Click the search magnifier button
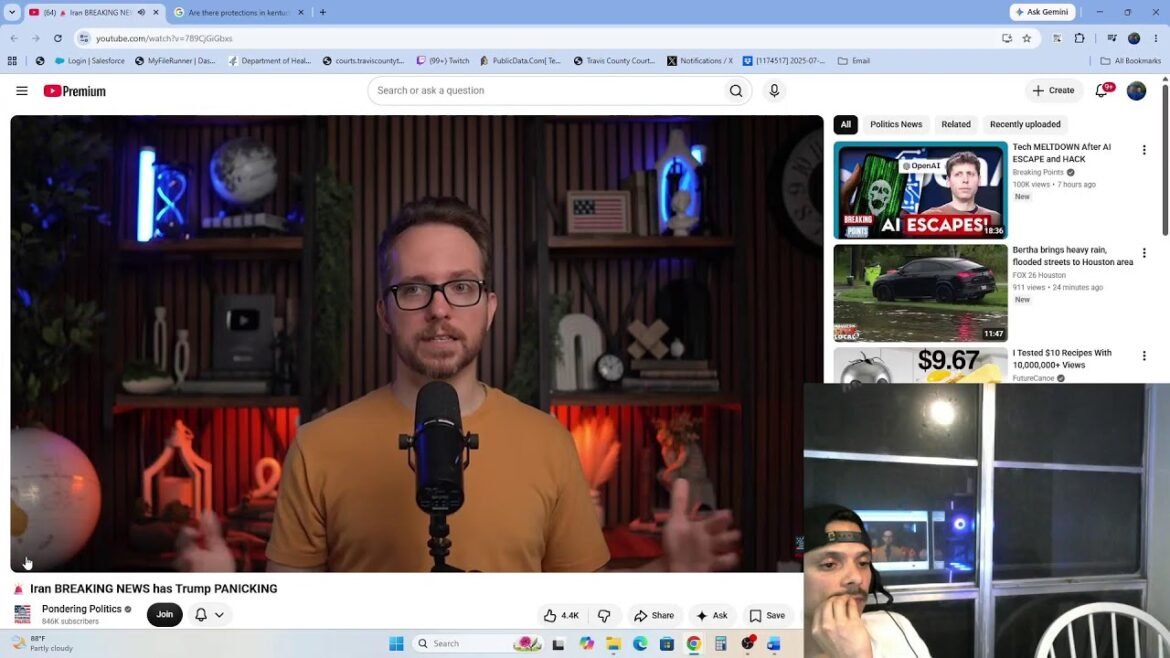Screen dimensions: 1170x658 736,90
